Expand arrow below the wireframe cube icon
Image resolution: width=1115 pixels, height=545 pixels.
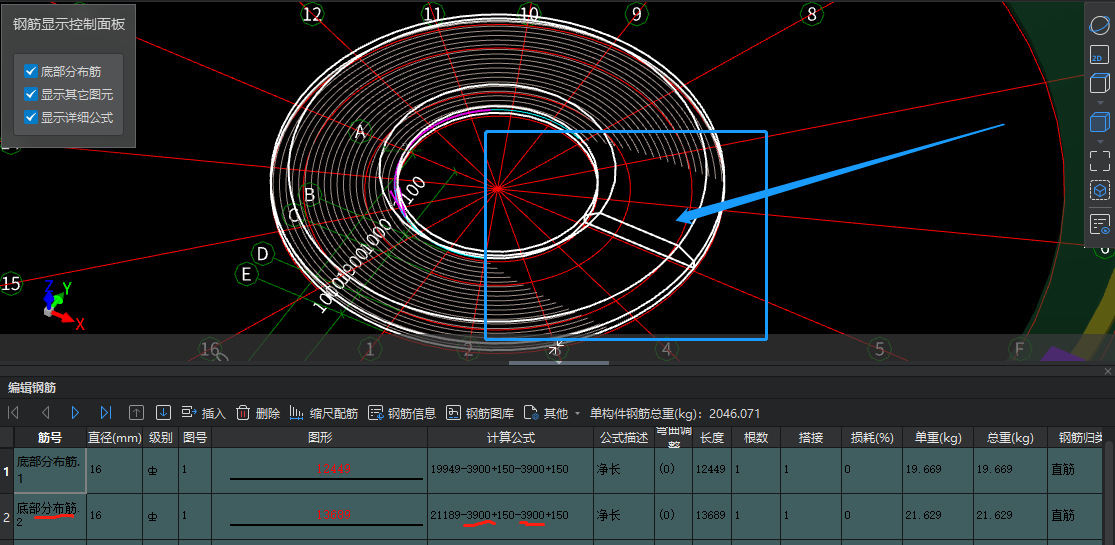(x=1100, y=102)
